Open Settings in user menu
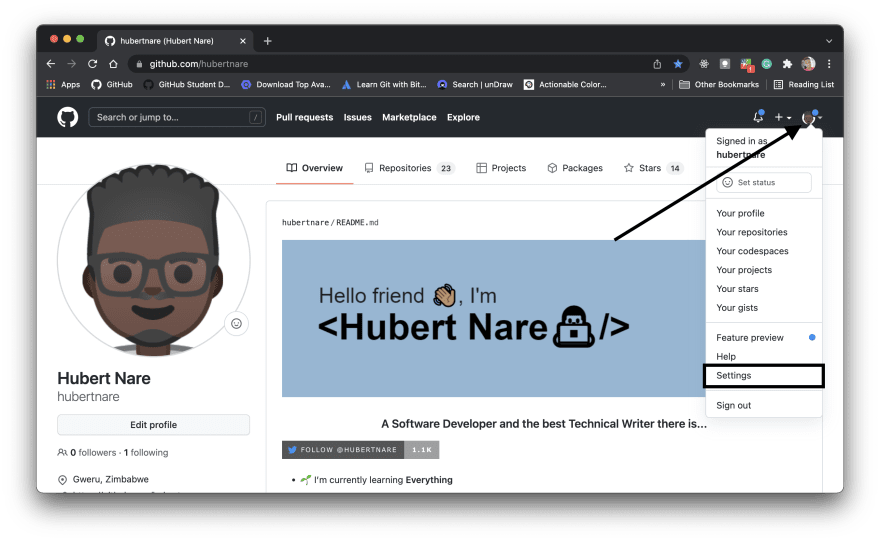 pyautogui.click(x=763, y=375)
